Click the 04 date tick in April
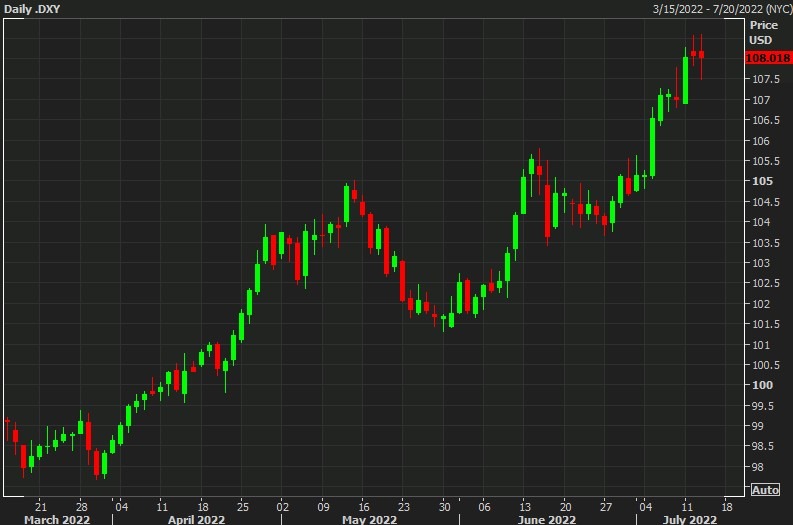The height and width of the screenshot is (525, 793). tap(121, 507)
